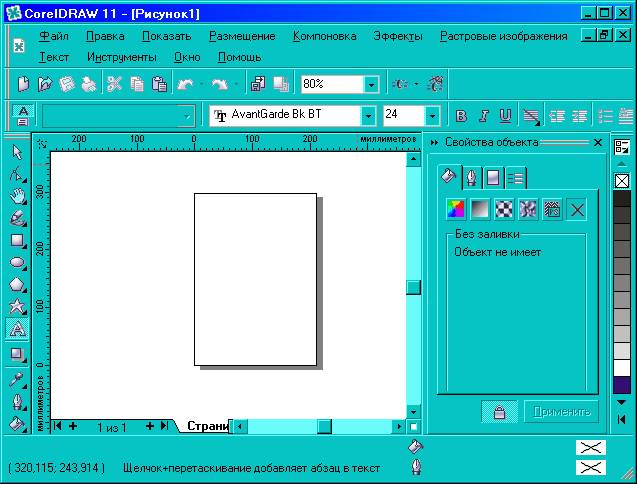Click the Export icon
Image resolution: width=637 pixels, height=484 pixels.
(281, 84)
